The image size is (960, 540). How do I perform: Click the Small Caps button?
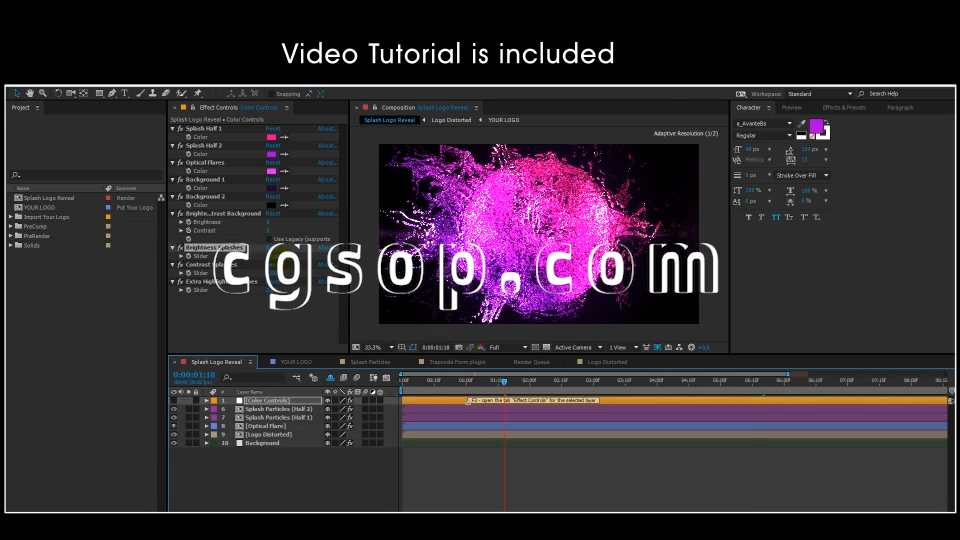[789, 217]
